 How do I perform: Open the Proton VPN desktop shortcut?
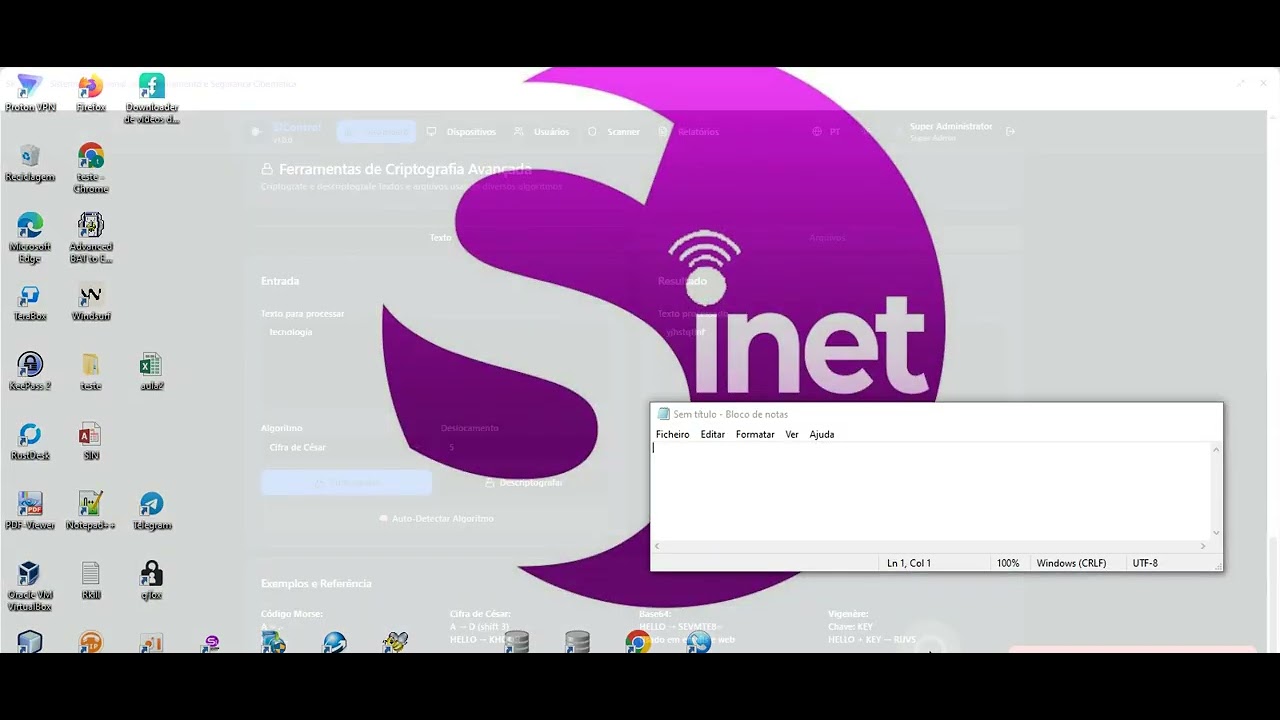[x=30, y=93]
